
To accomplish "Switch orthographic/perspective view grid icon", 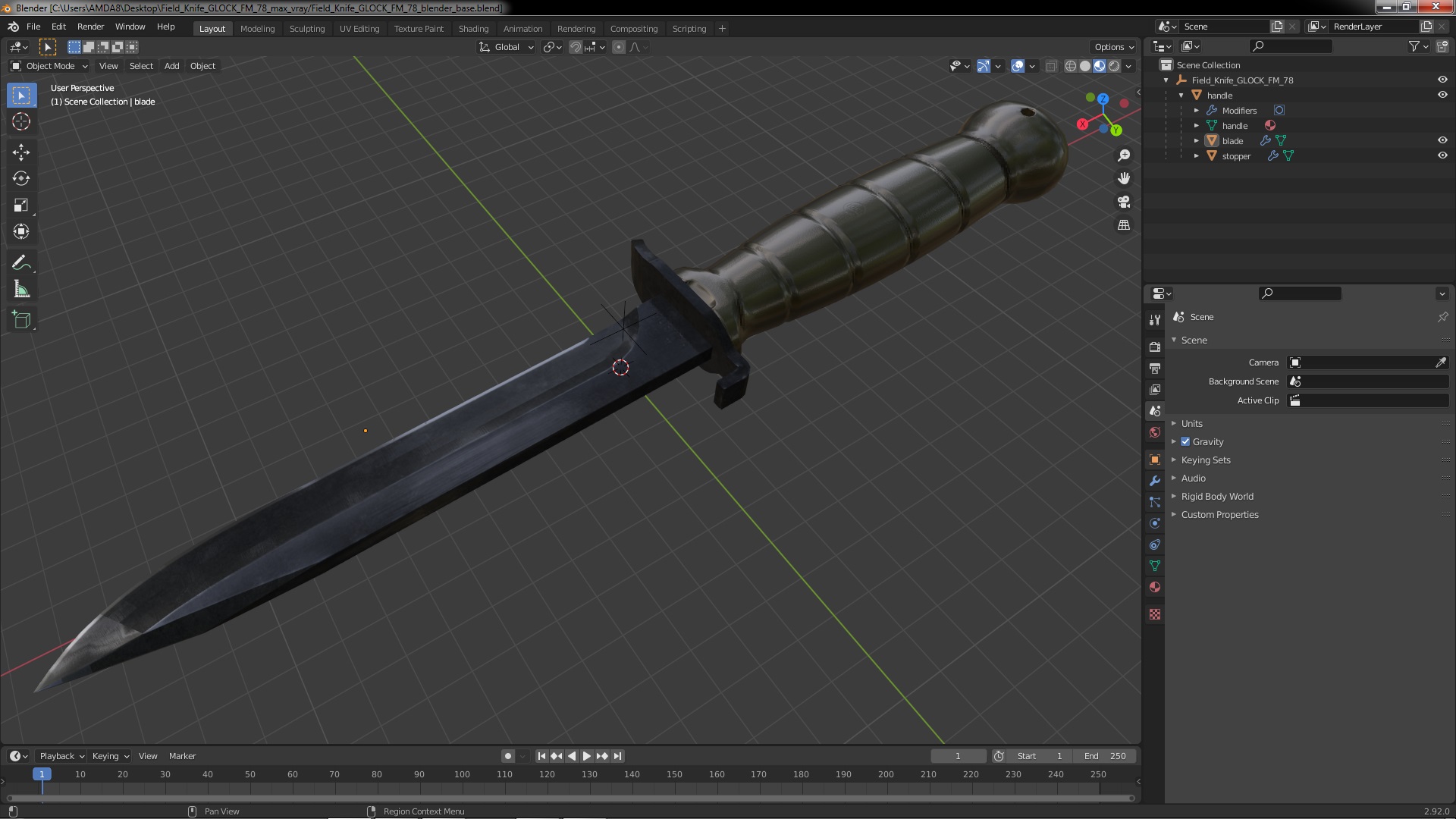I will 1124,225.
